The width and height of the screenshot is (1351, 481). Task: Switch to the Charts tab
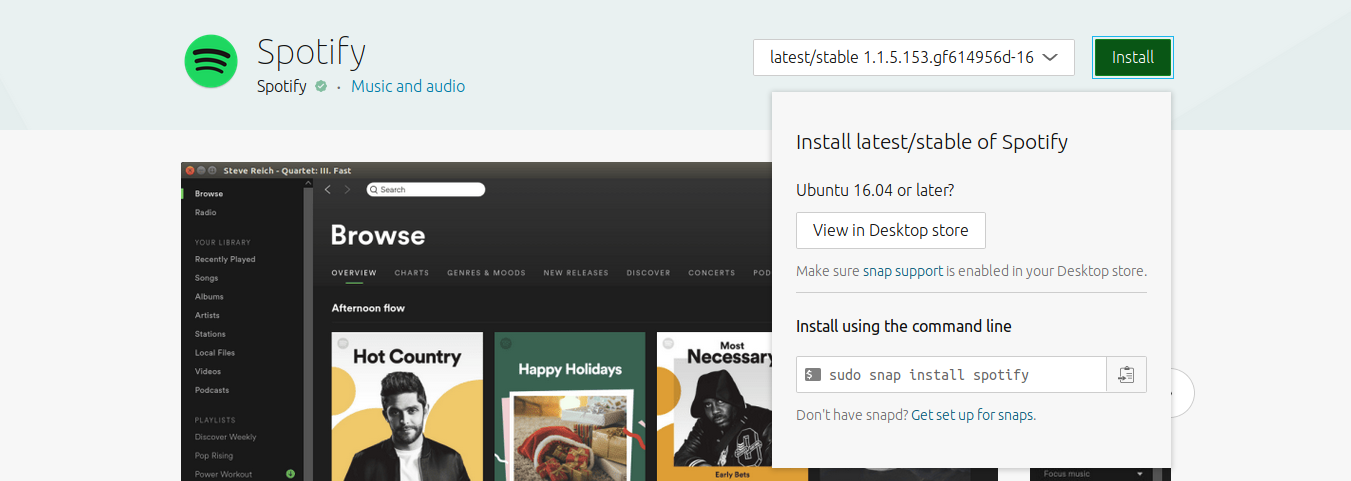coord(412,273)
